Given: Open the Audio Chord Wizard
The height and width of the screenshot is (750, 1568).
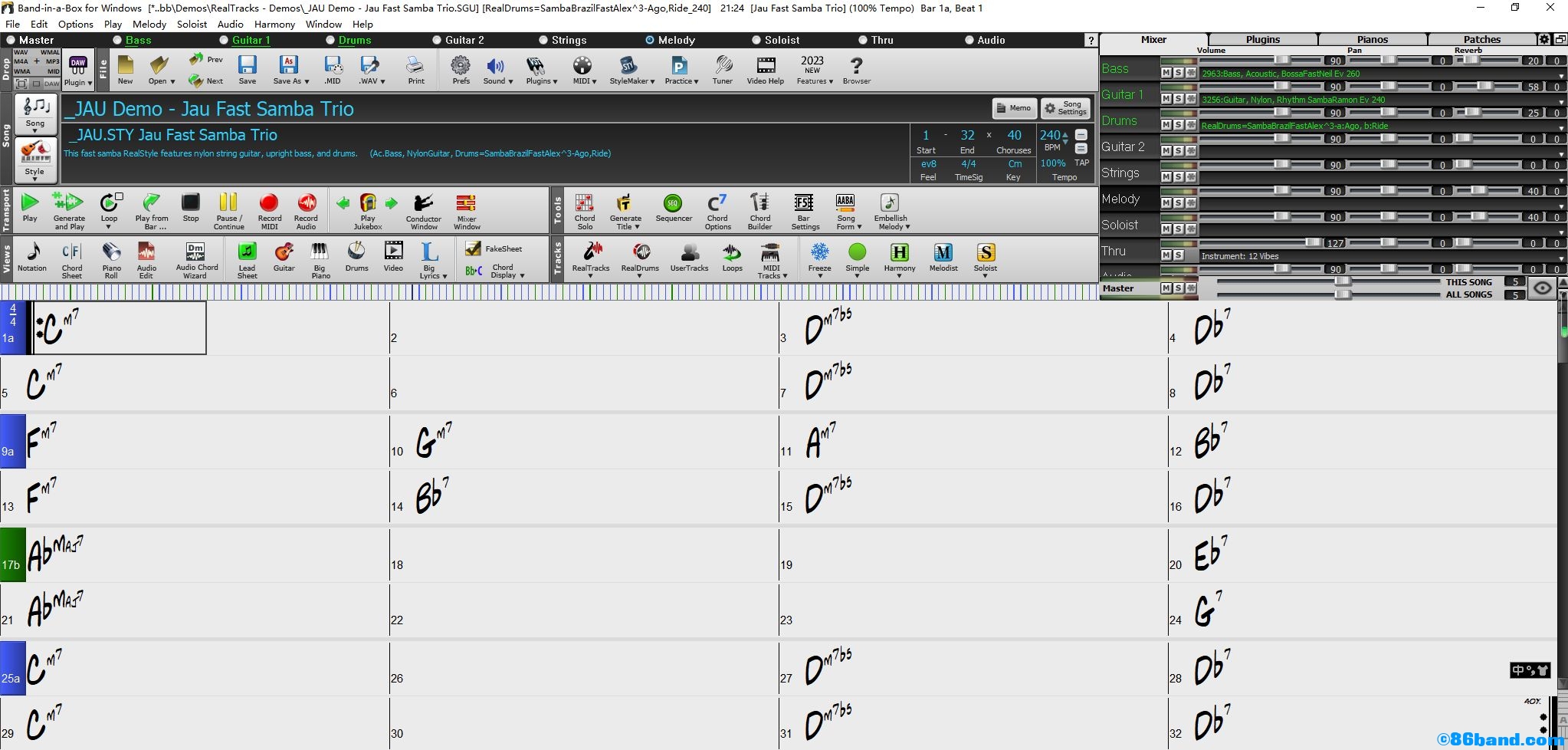Looking at the screenshot, I should pos(196,259).
